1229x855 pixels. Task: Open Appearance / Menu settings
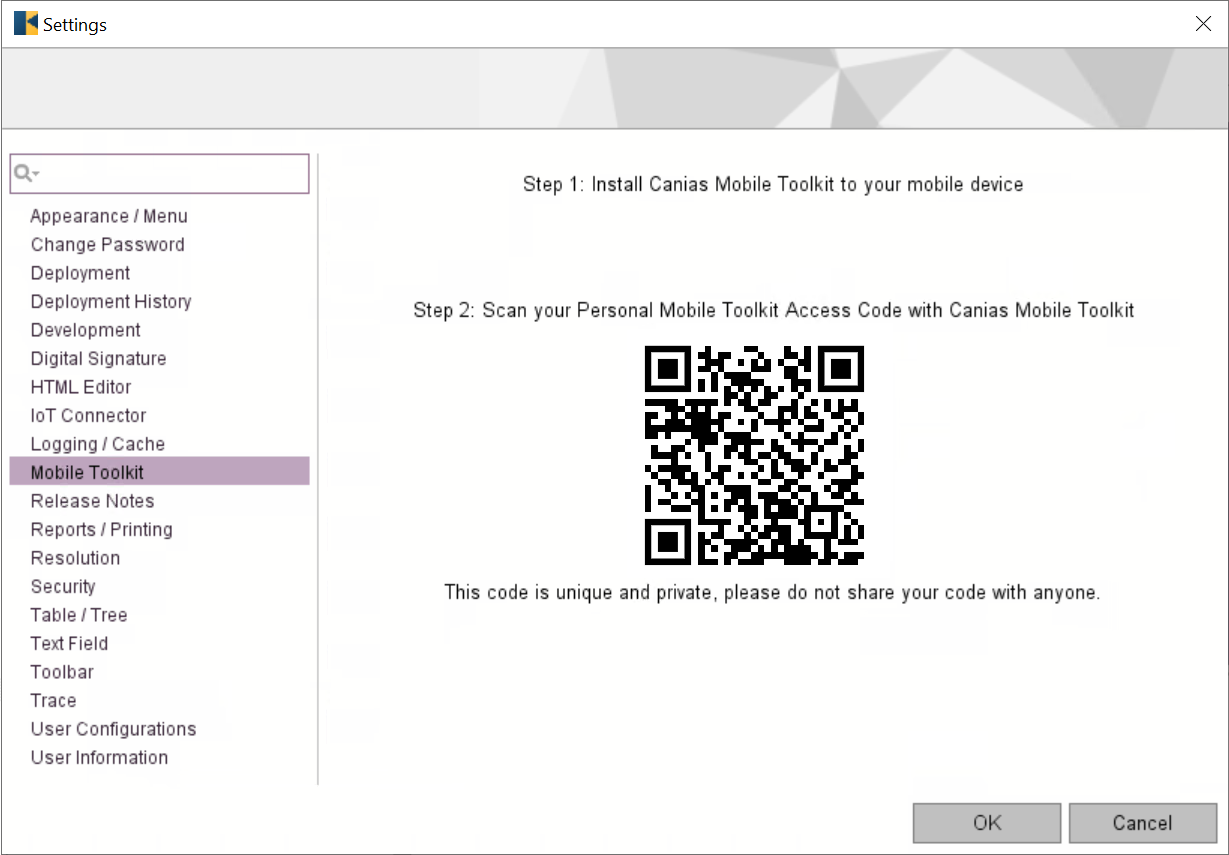pyautogui.click(x=109, y=216)
